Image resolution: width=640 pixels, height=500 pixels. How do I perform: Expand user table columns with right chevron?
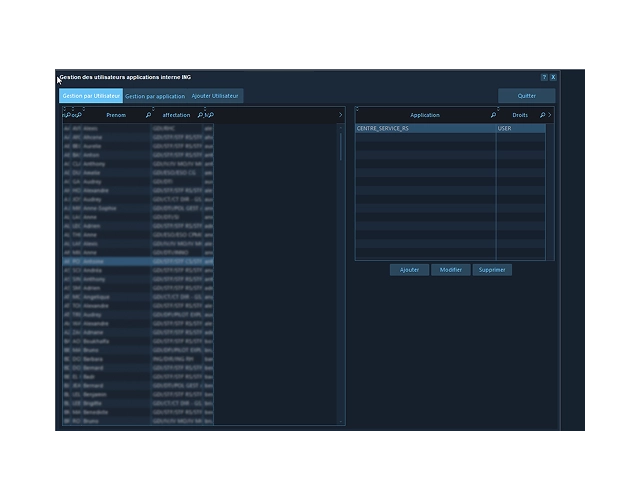click(x=340, y=115)
